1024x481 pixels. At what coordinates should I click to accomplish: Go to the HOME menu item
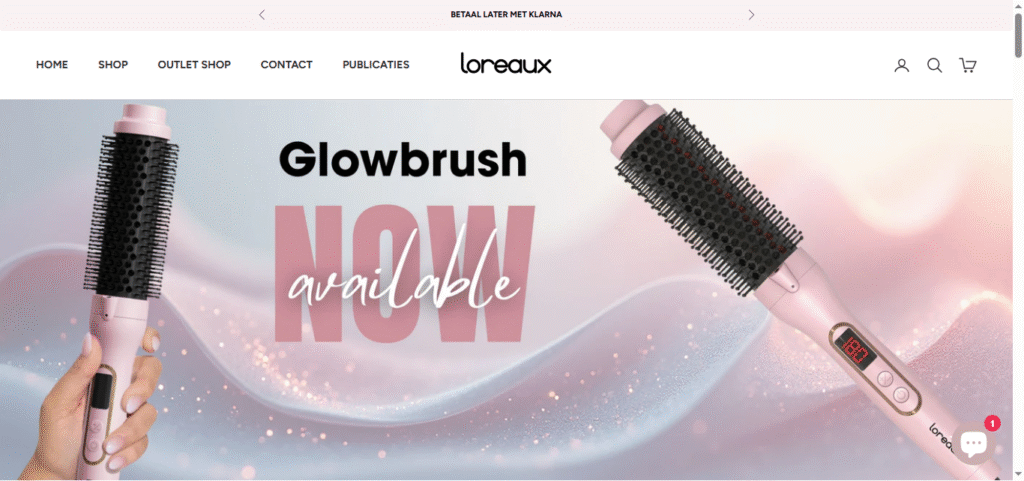[52, 65]
